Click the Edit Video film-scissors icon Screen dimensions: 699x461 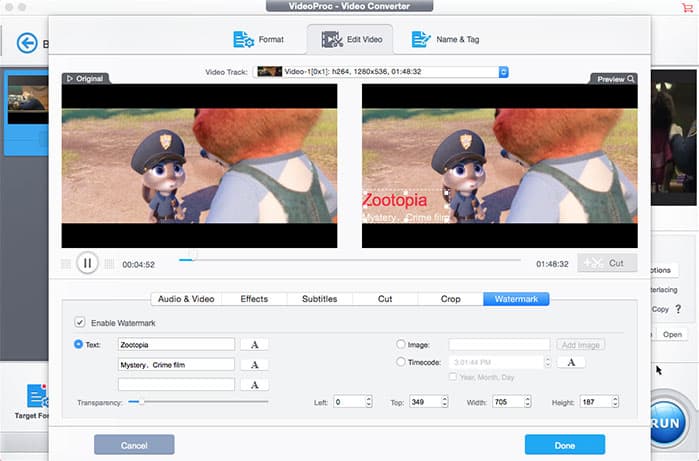coord(332,39)
